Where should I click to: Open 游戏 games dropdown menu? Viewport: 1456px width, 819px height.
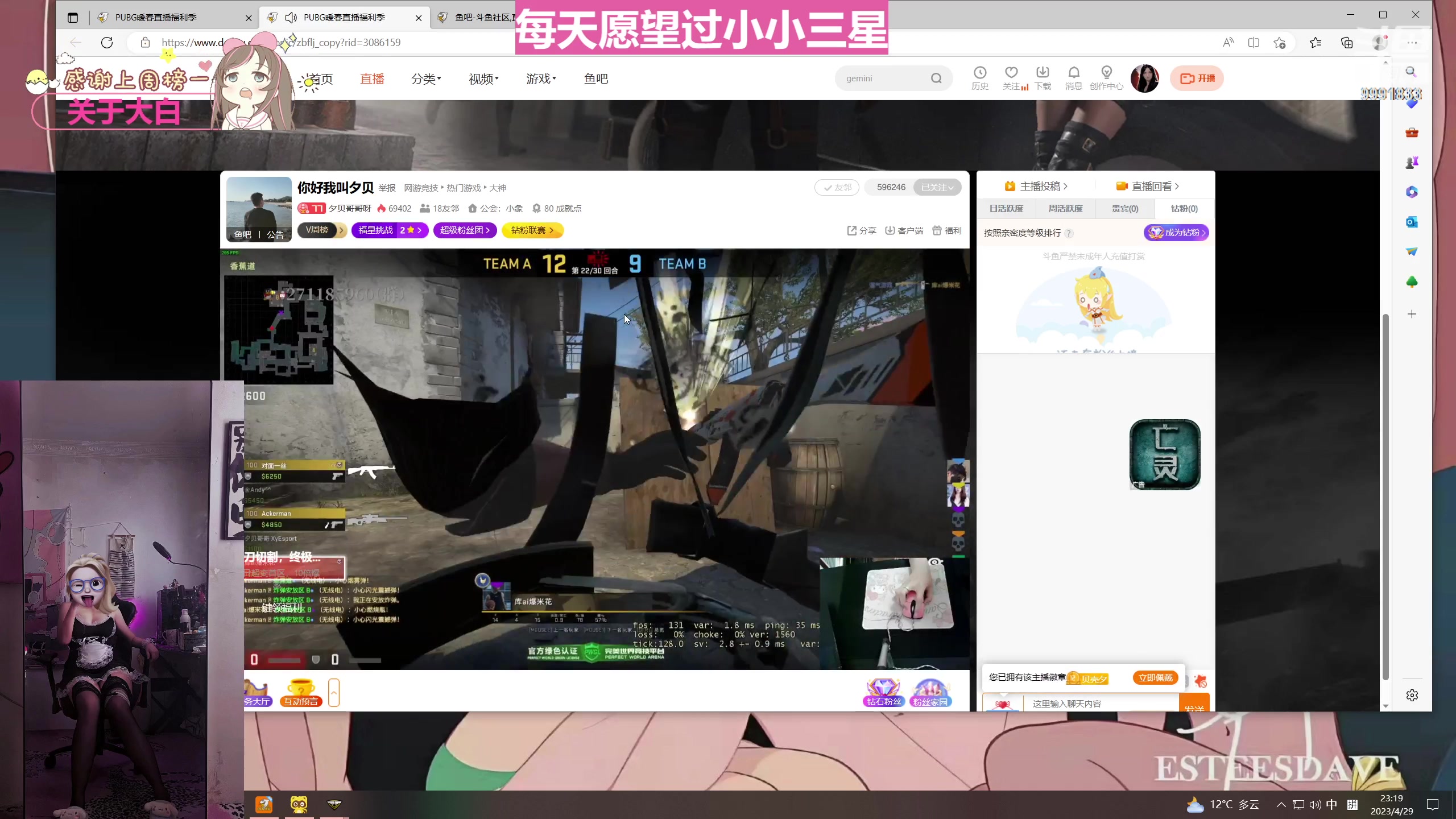(x=541, y=79)
